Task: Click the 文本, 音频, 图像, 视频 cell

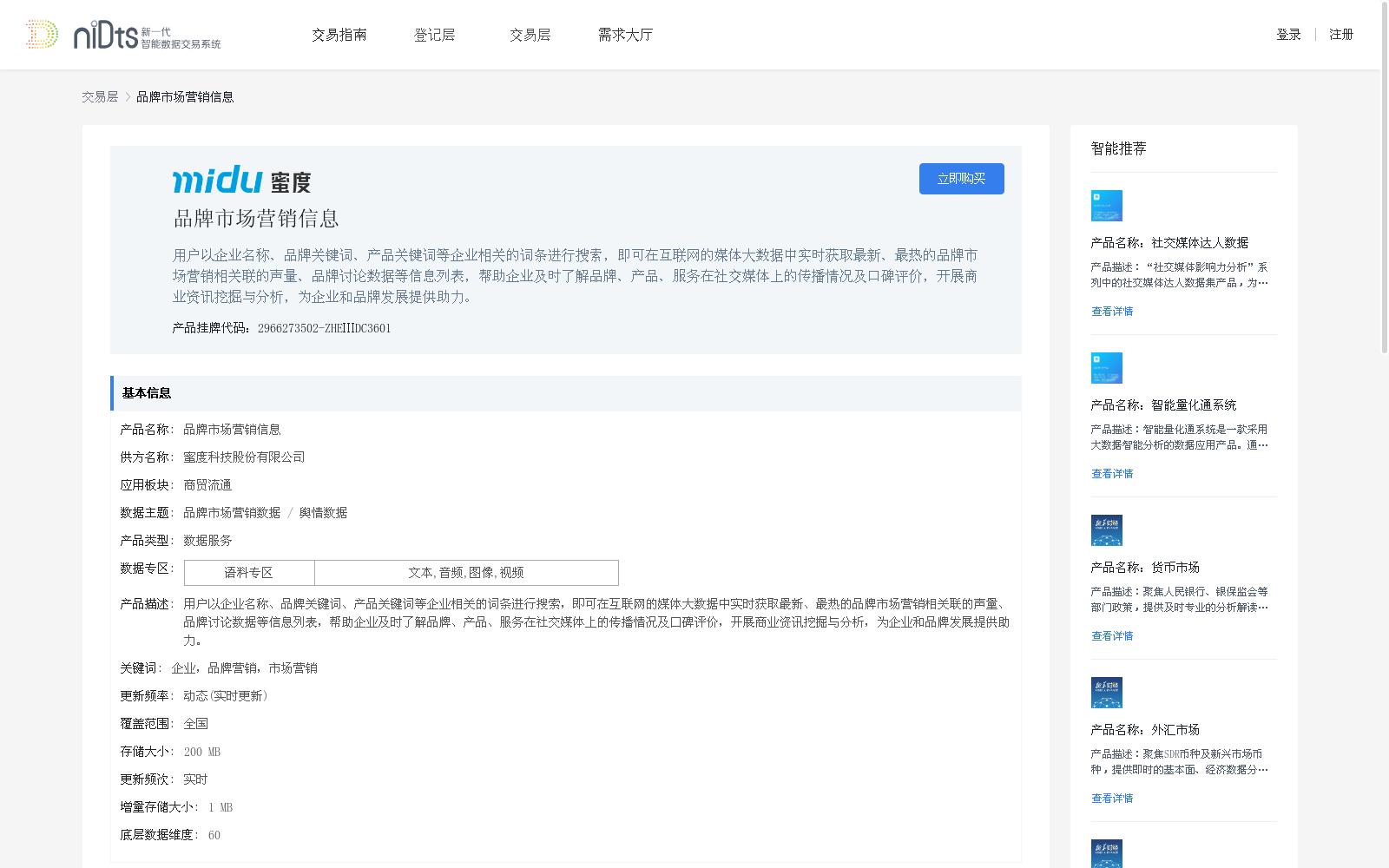Action: click(466, 573)
